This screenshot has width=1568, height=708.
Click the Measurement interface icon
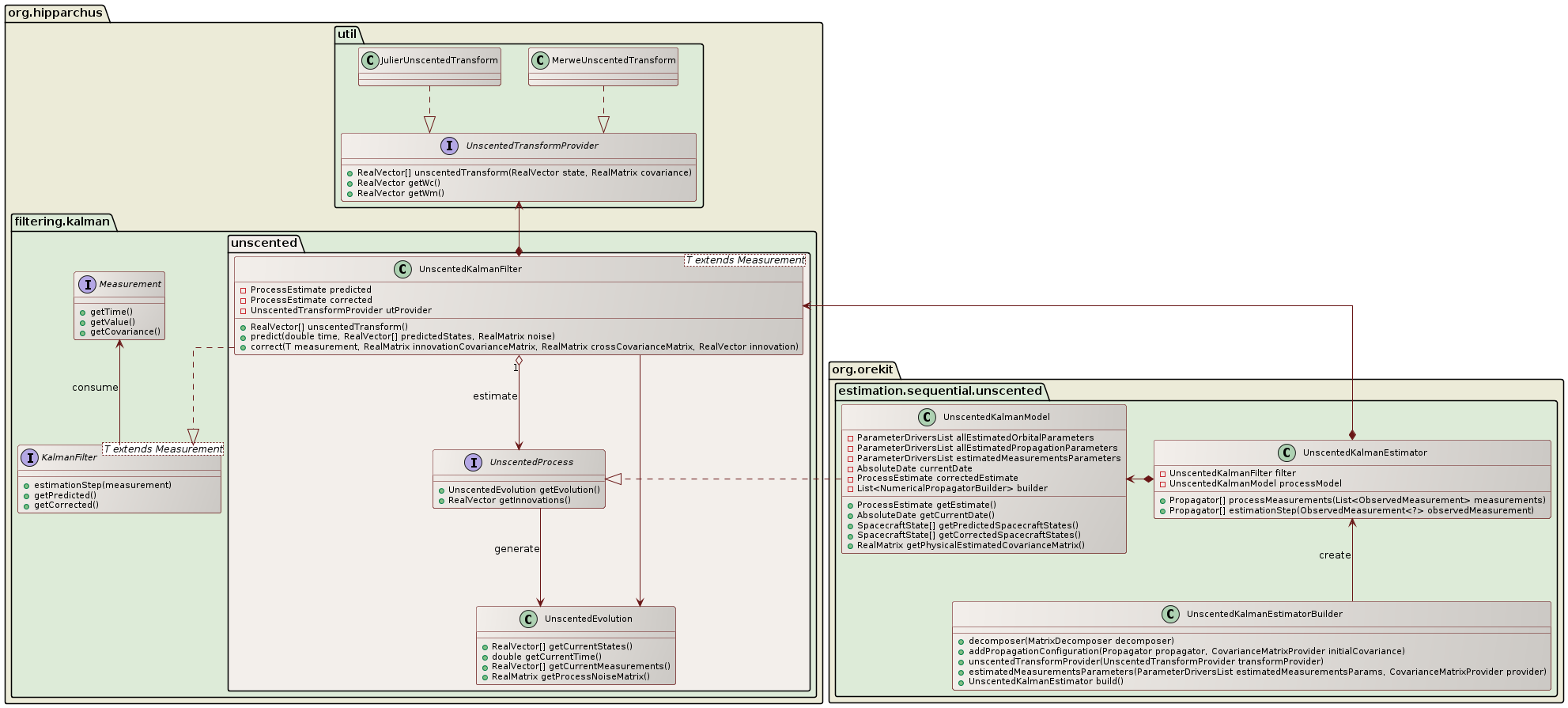tap(87, 284)
